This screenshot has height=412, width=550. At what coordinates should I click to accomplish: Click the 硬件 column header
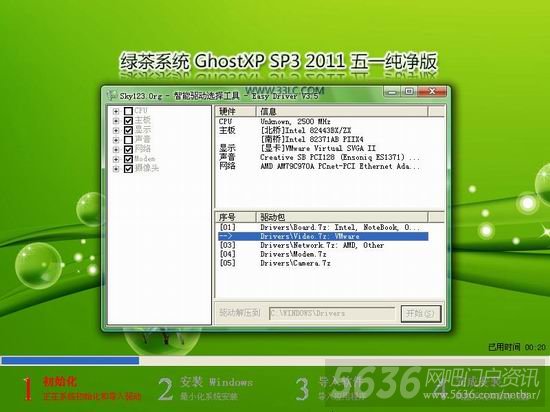coord(236,112)
